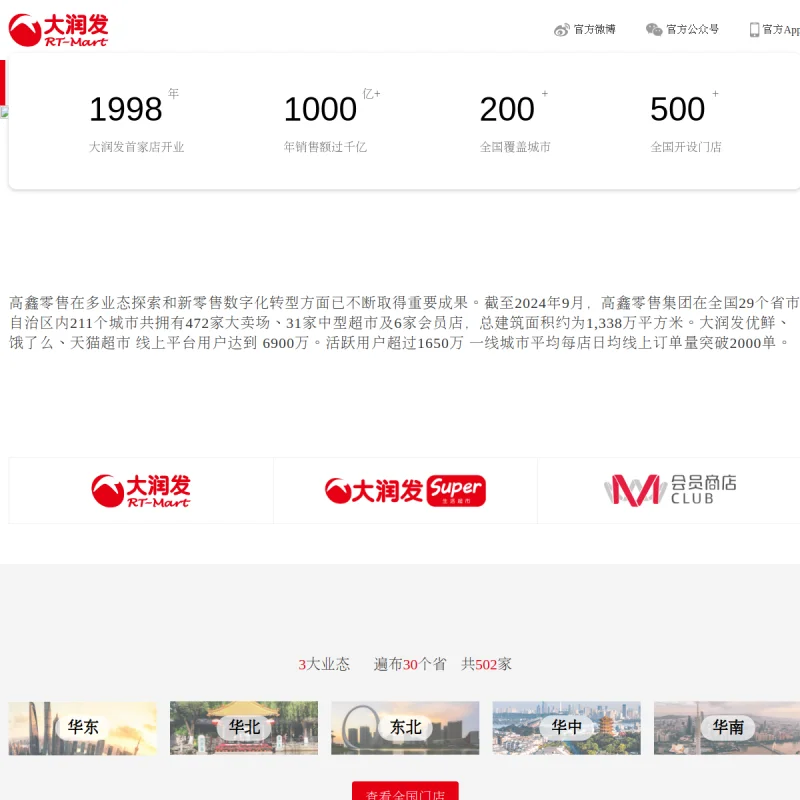This screenshot has height=800, width=800.
Task: Open the Weibo icon for 官方微博
Action: [562, 30]
